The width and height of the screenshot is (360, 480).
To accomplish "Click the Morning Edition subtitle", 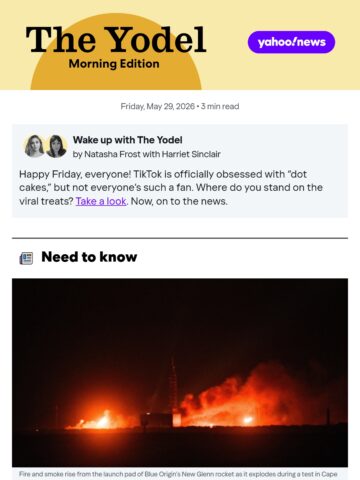I will point(114,64).
